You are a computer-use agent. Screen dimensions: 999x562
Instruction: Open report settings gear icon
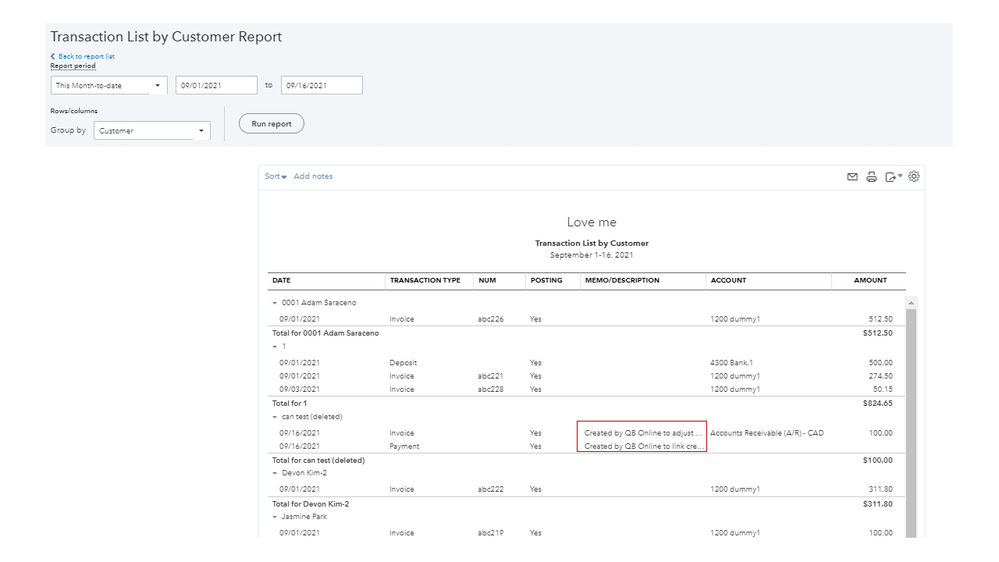(914, 177)
